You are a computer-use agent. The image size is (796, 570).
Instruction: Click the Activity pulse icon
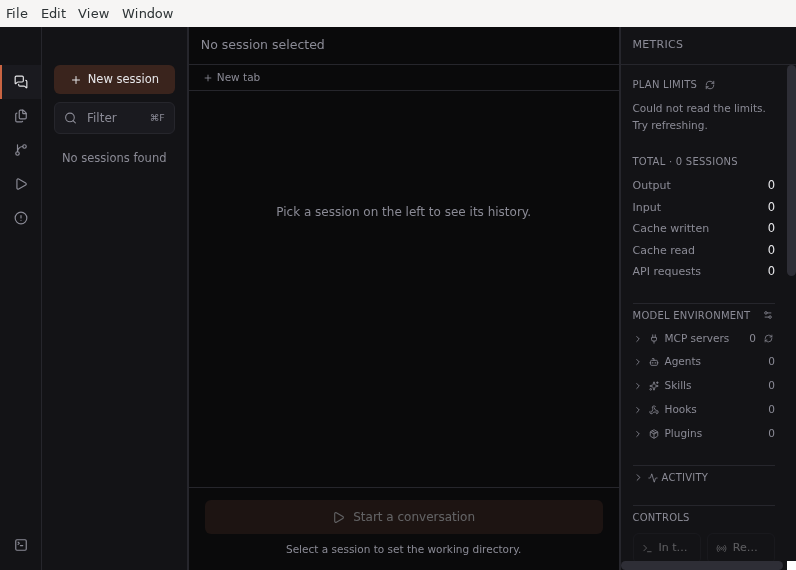point(653,478)
